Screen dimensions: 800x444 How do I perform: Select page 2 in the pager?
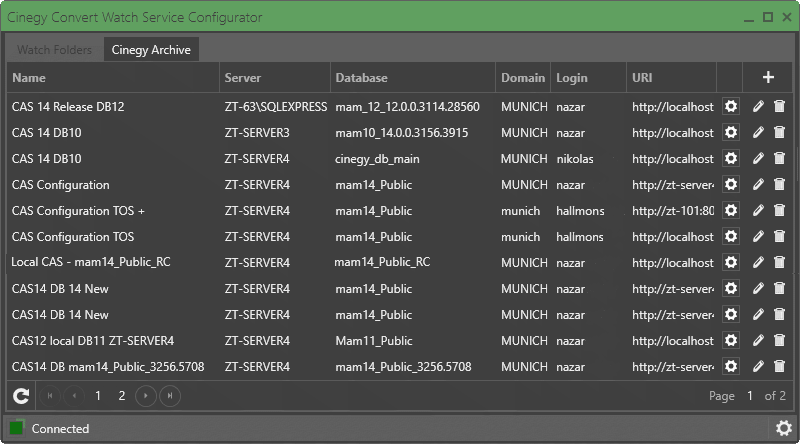click(122, 396)
